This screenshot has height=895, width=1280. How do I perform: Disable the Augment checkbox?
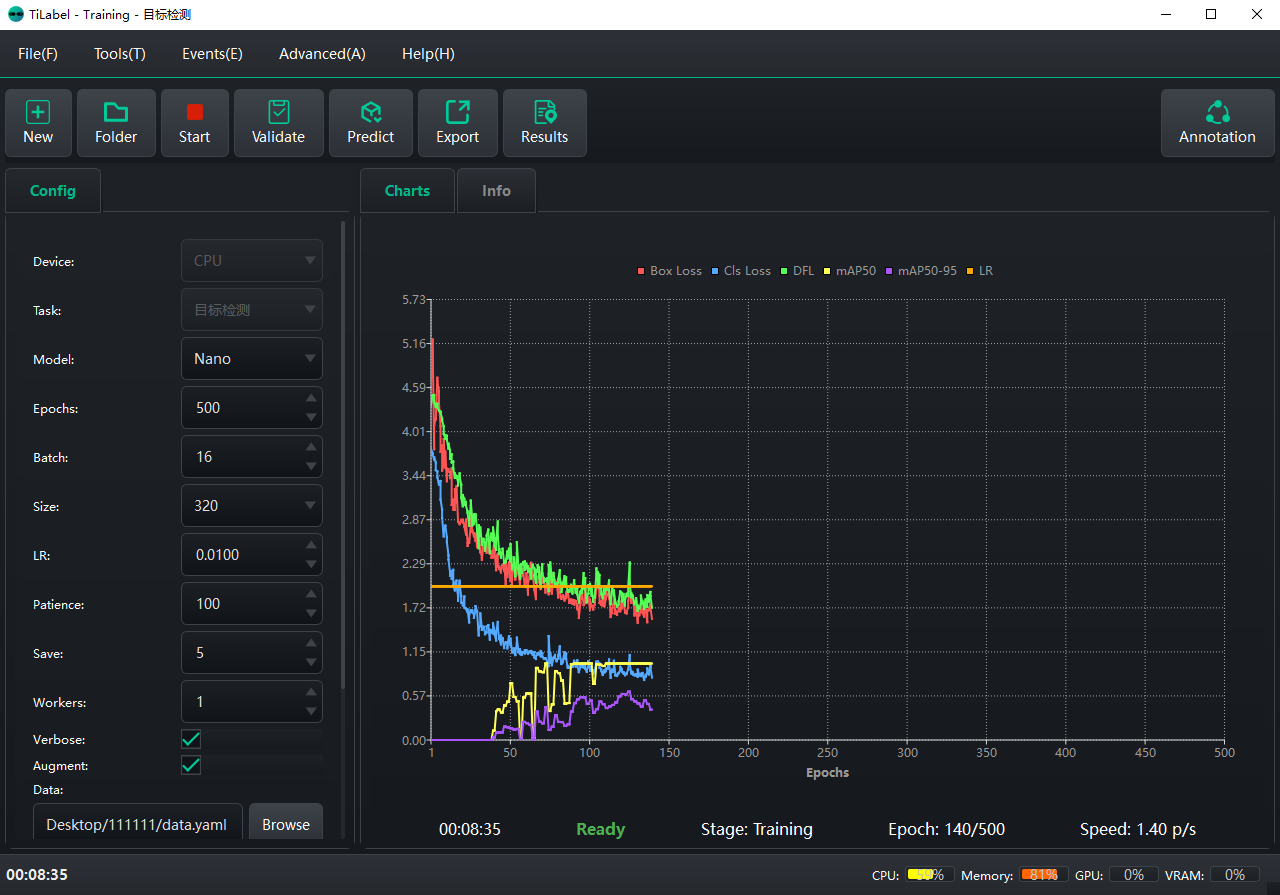191,765
